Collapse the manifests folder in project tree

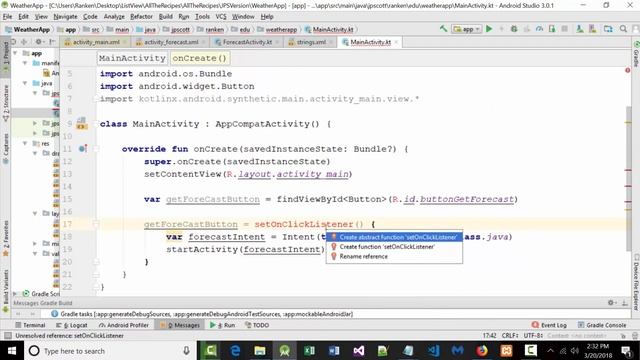[x=25, y=63]
